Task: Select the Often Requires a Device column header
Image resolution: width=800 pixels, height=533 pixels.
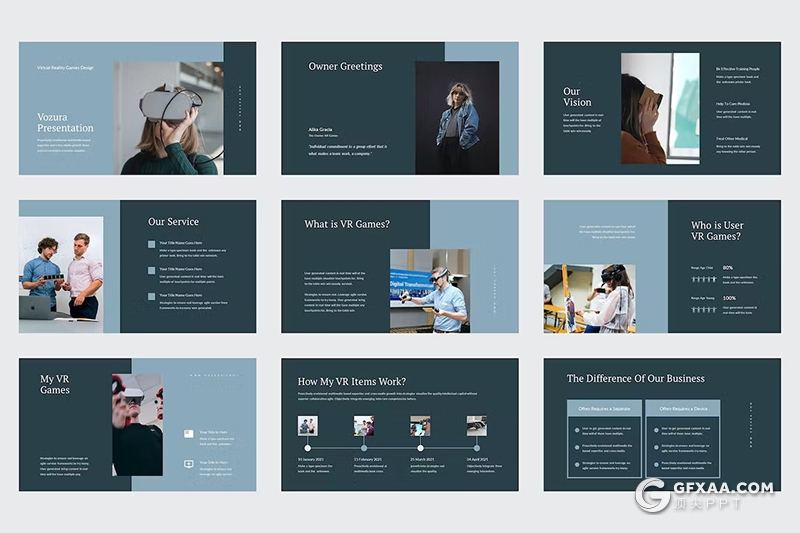Action: 682,408
